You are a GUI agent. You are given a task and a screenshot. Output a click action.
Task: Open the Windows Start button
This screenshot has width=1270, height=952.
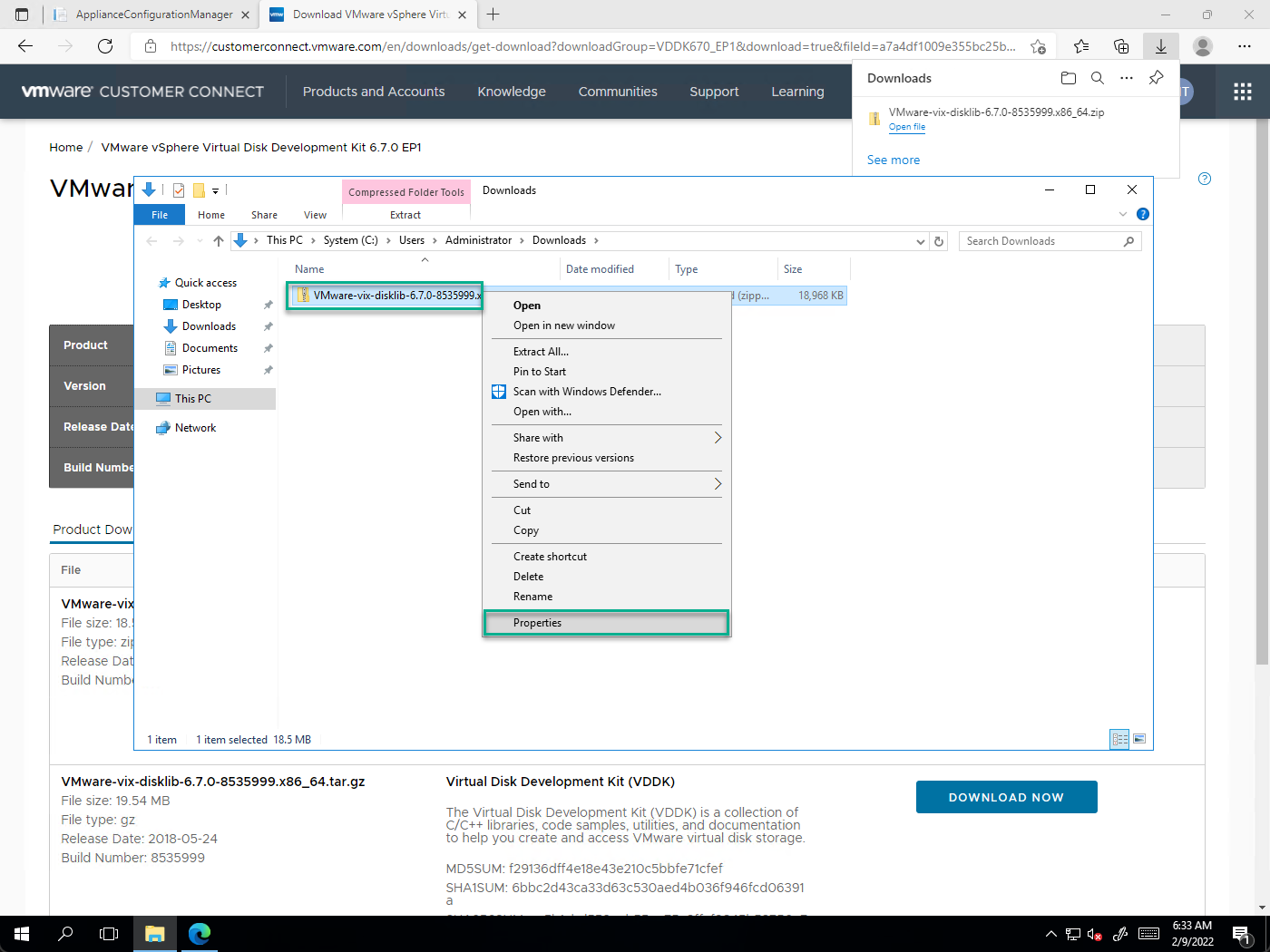tap(22, 934)
